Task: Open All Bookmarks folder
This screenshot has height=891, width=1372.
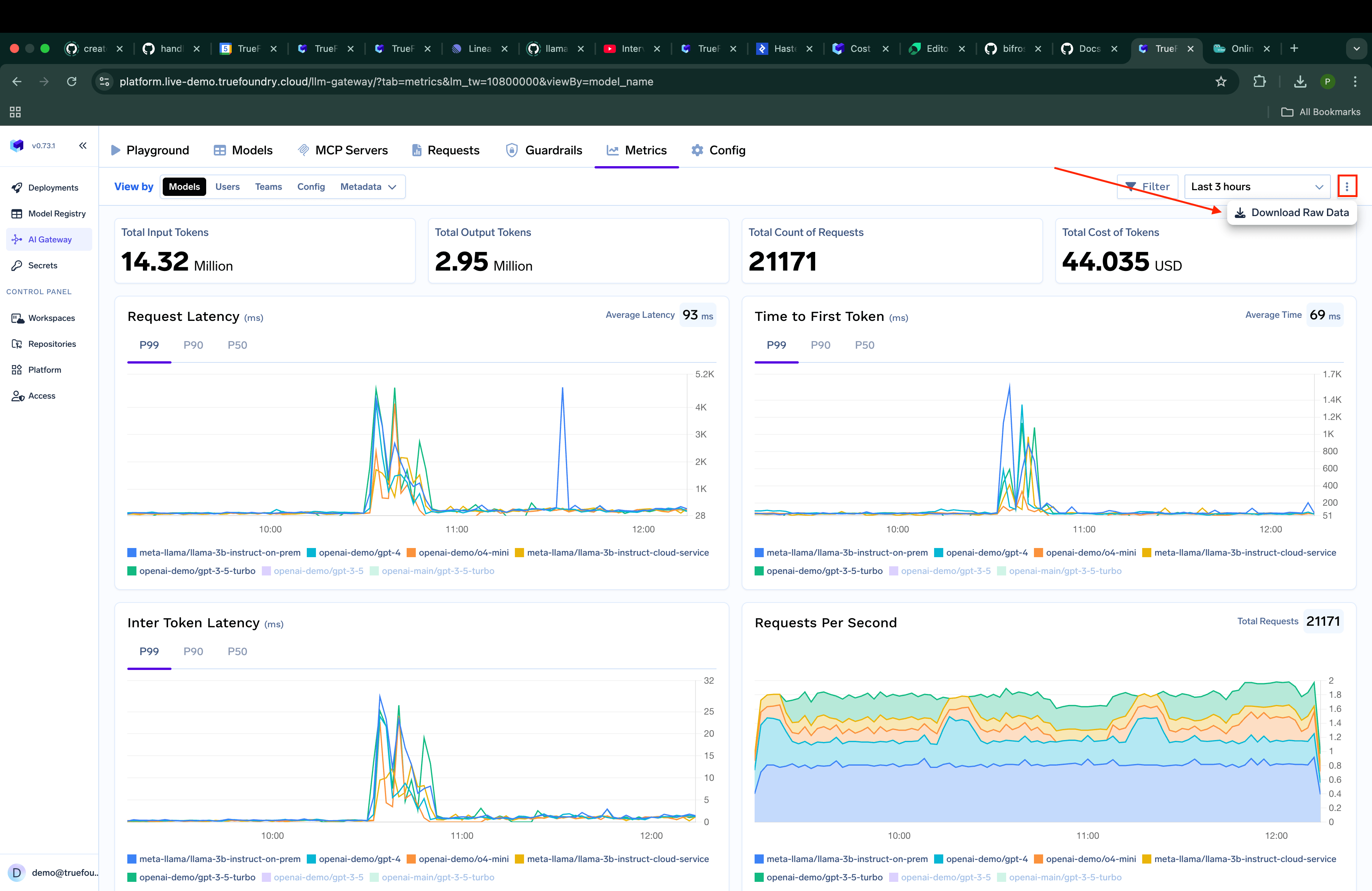Action: (1320, 112)
